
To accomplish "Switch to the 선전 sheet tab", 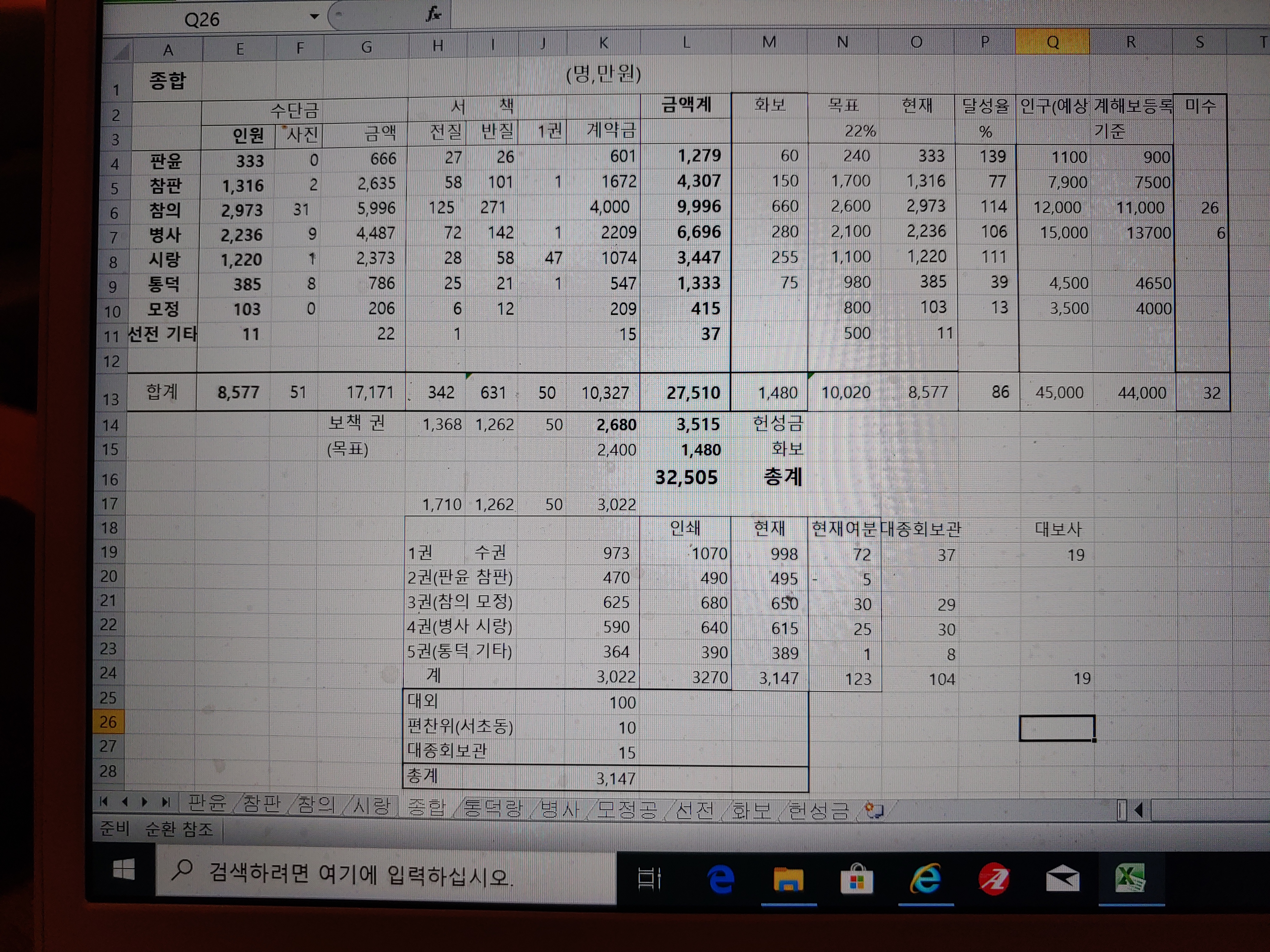I will click(x=695, y=810).
